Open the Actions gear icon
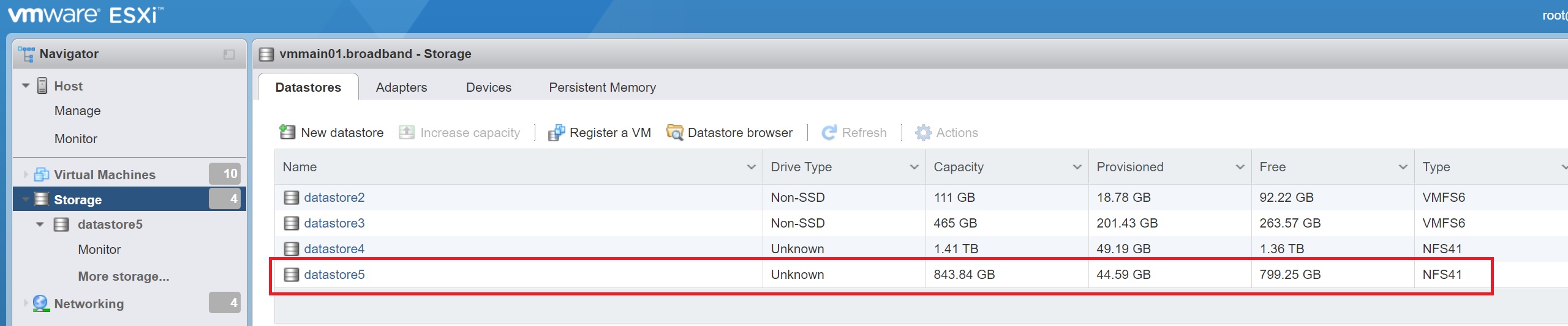Image resolution: width=1568 pixels, height=326 pixels. [923, 133]
